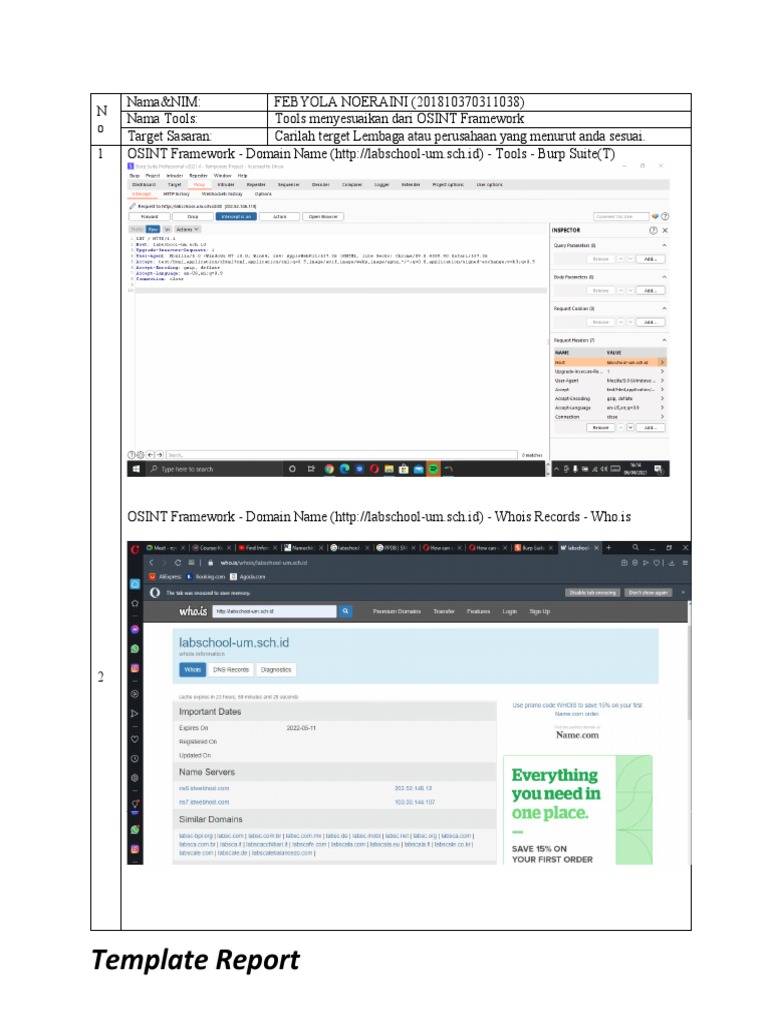
Task: Collapse Request Cookies section in Inspector
Action: [x=664, y=308]
